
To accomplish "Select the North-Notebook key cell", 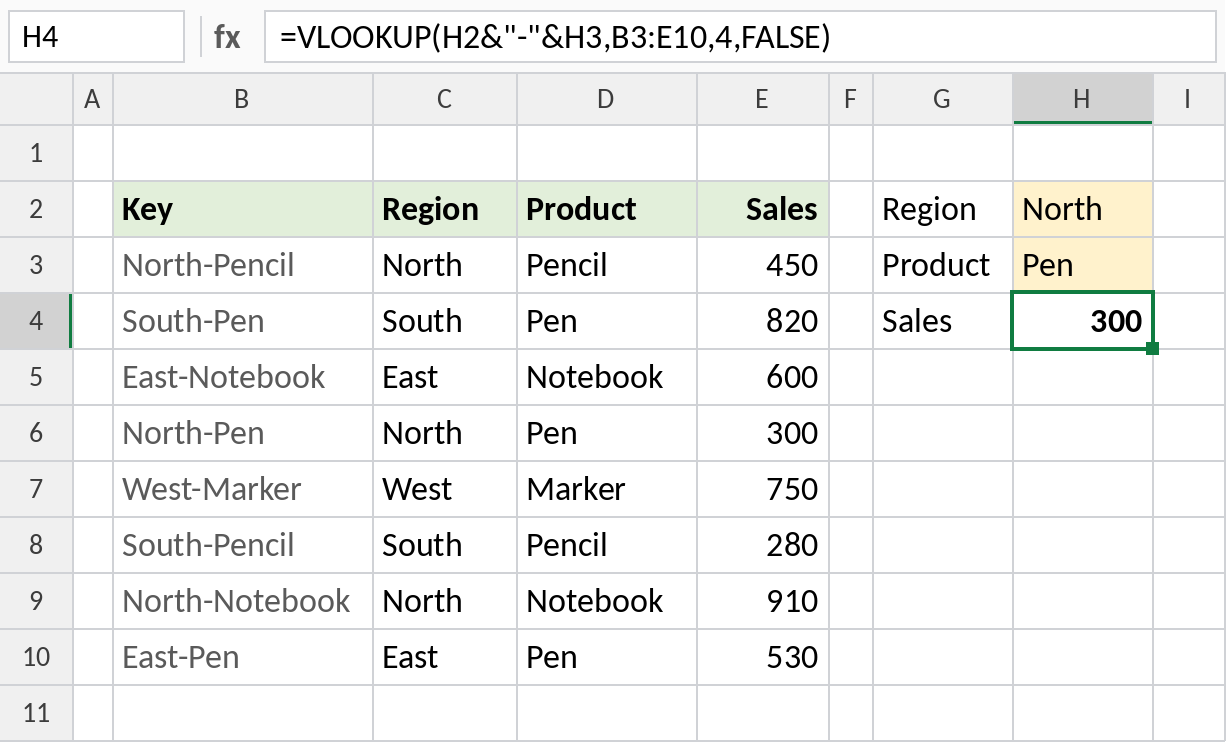I will (243, 601).
